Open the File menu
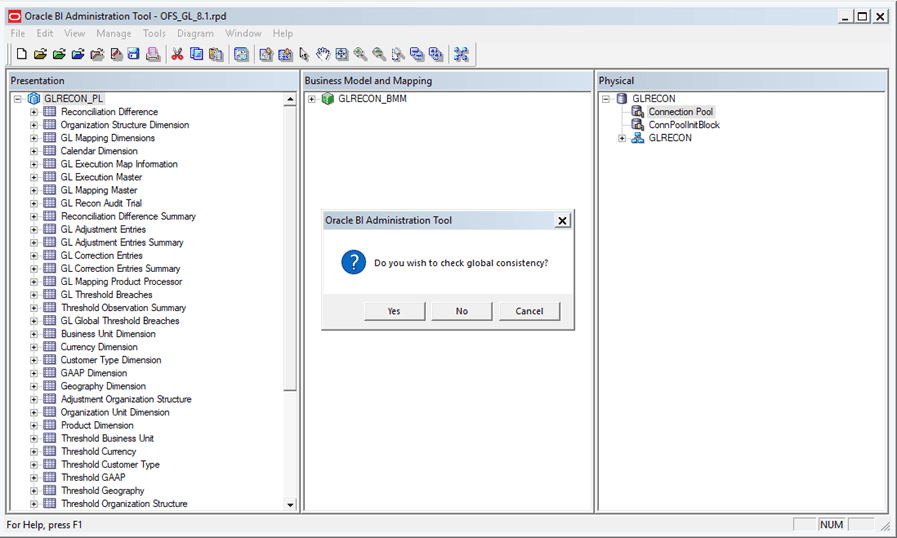The width and height of the screenshot is (897, 538). [x=18, y=33]
